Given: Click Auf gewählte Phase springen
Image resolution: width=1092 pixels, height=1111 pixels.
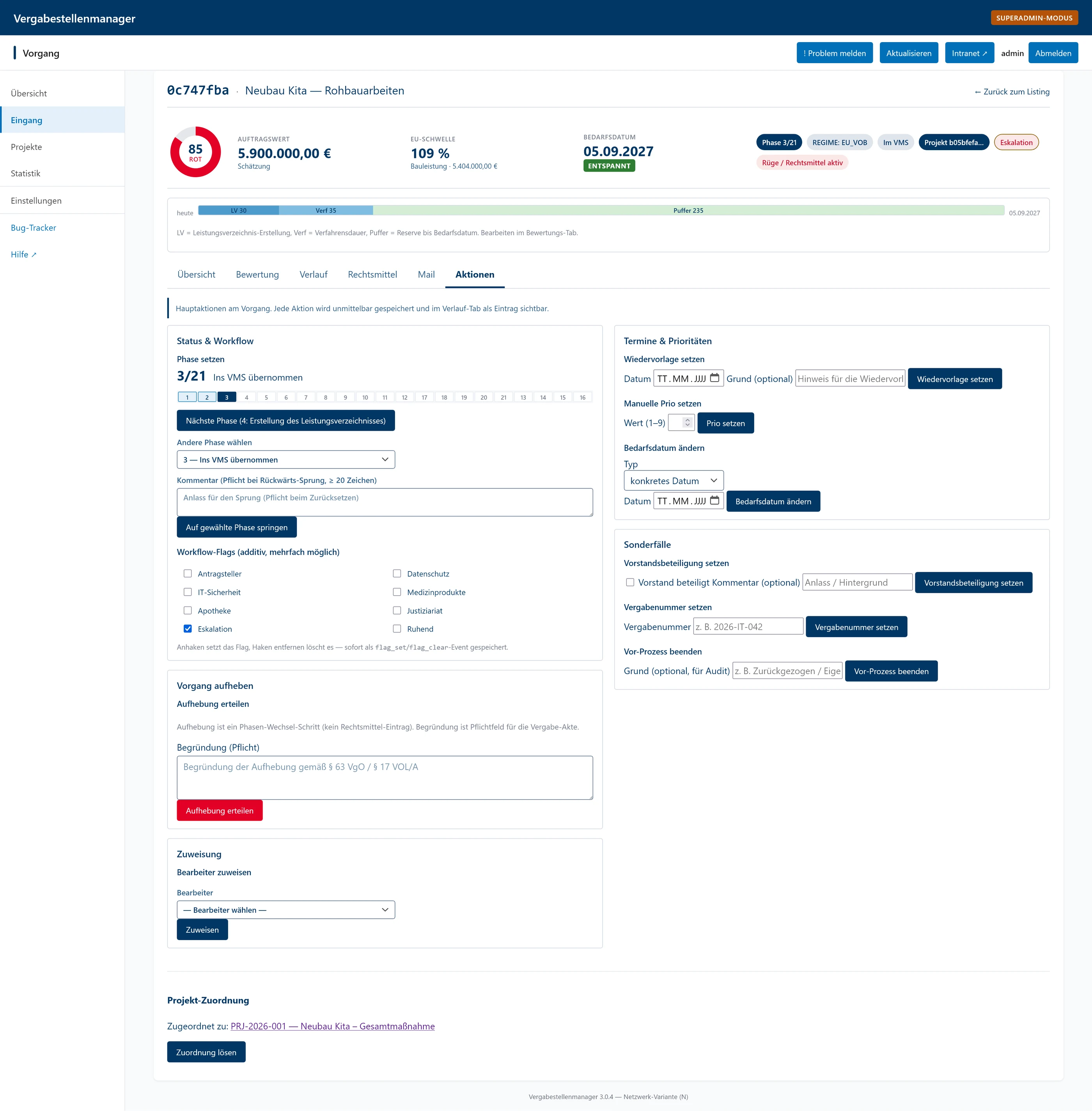Looking at the screenshot, I should 237,527.
